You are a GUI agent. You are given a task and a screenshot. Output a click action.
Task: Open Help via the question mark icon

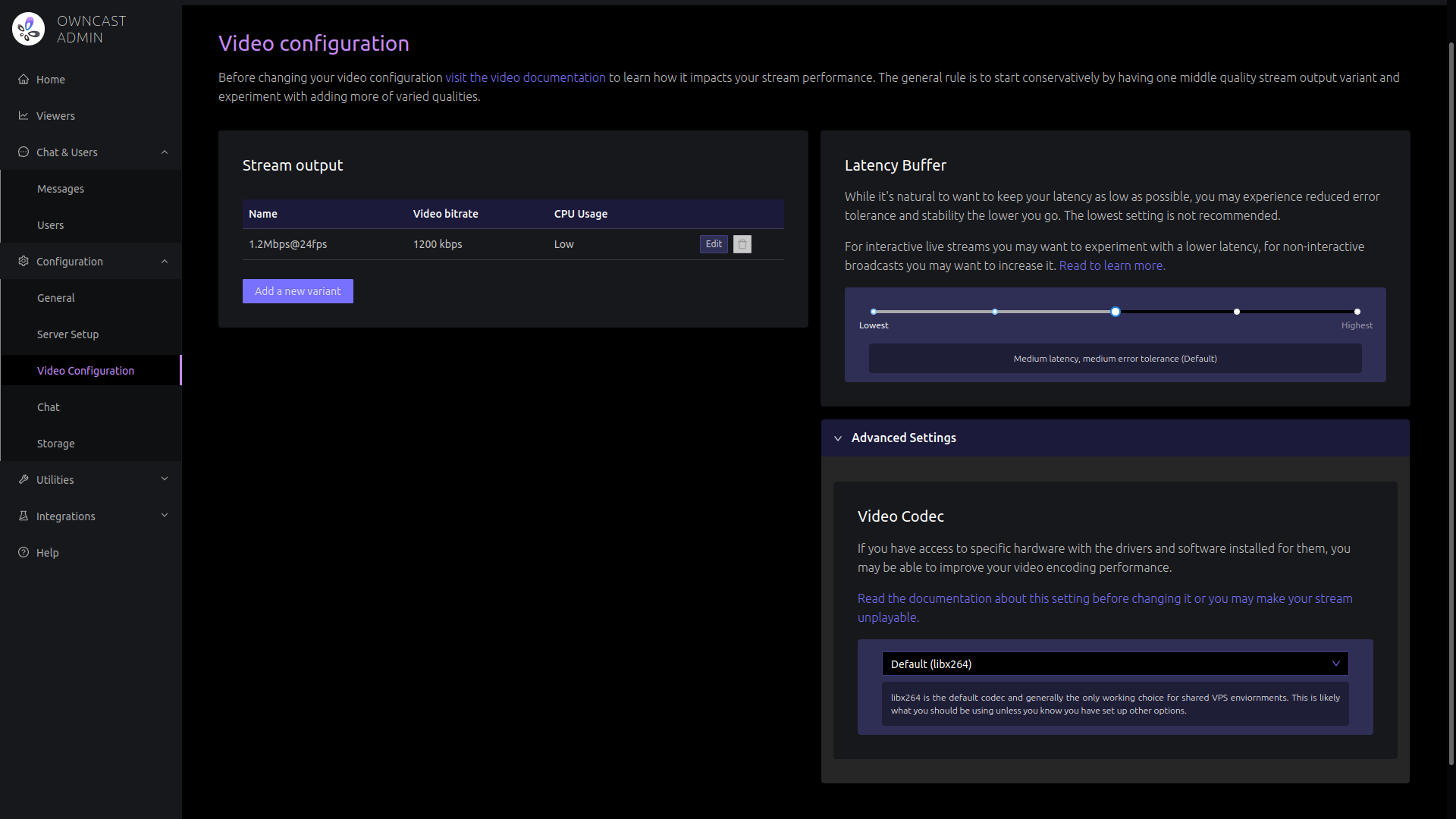coord(23,552)
